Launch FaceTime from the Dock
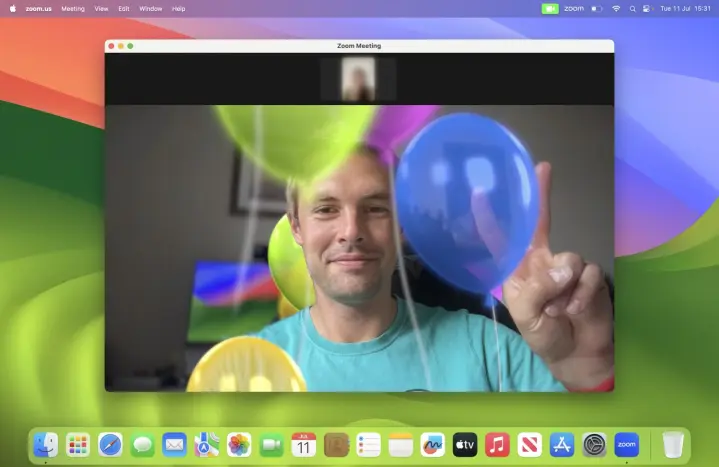719x467 pixels. pyautogui.click(x=271, y=445)
